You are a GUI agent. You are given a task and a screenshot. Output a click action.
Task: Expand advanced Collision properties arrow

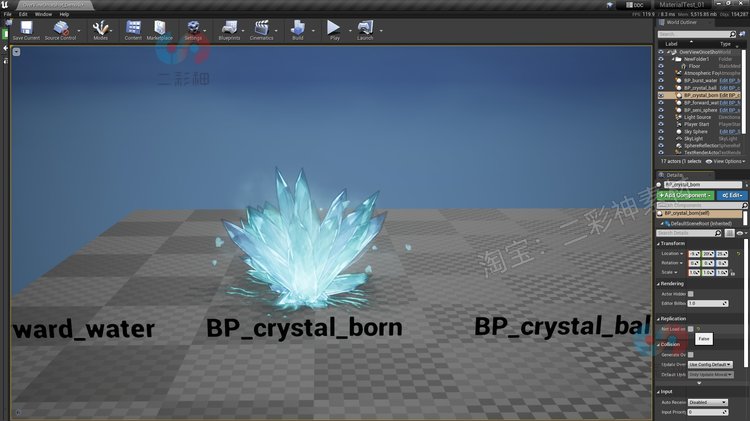click(x=699, y=383)
